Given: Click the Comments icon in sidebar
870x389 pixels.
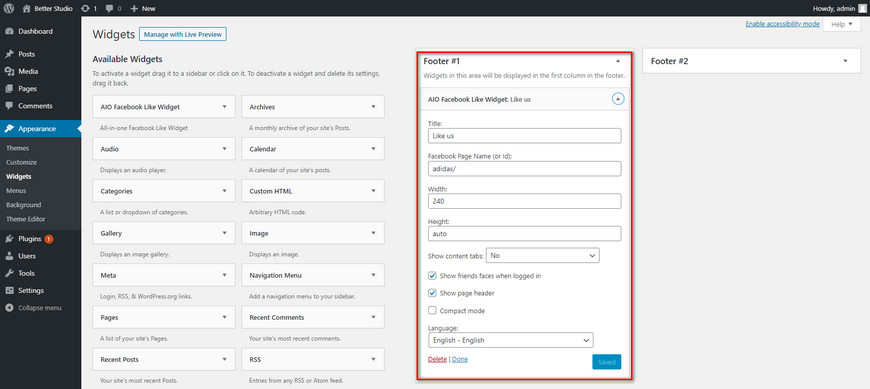Looking at the screenshot, I should 9,106.
